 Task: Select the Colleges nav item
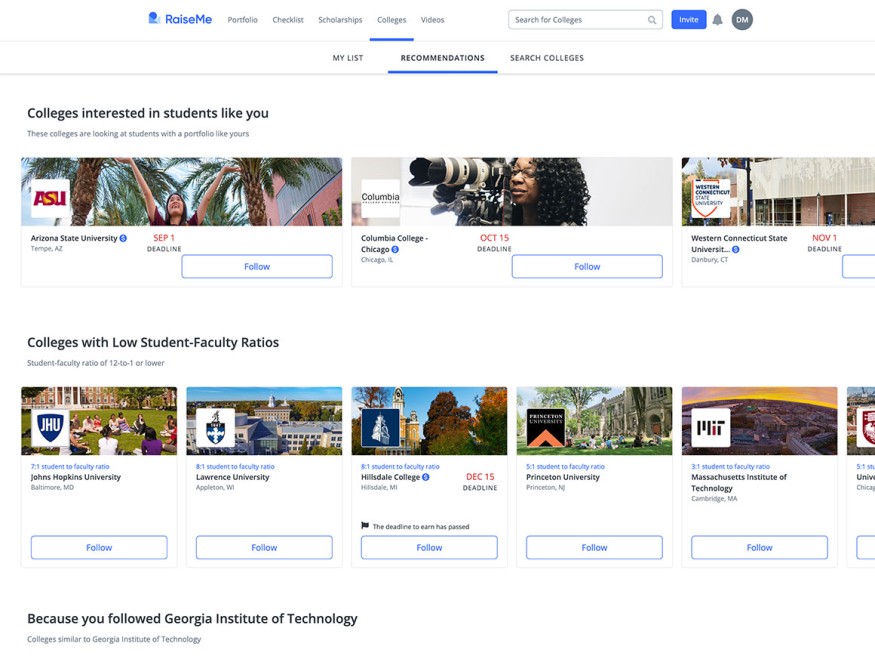tap(392, 20)
